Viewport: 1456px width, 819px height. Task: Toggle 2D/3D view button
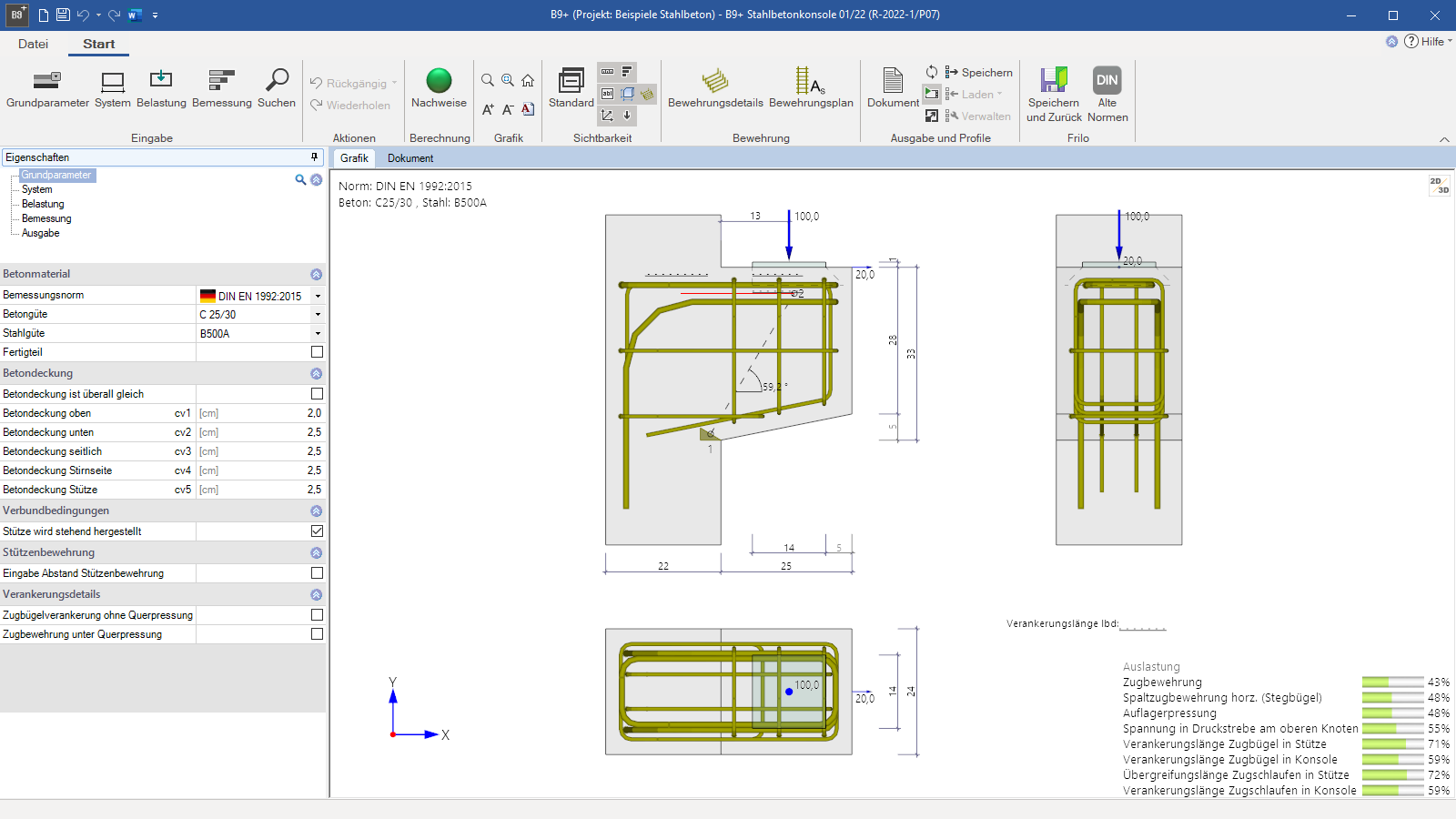click(x=1439, y=186)
